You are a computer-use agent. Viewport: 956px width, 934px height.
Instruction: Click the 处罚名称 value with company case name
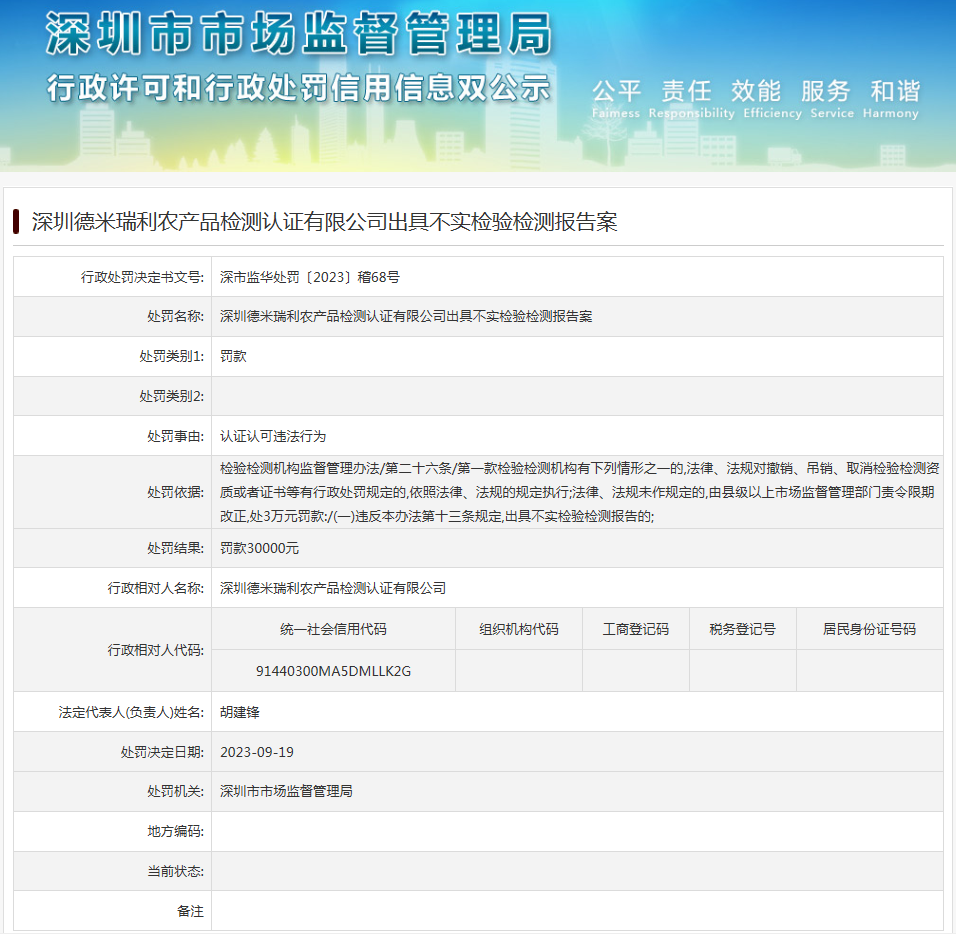click(x=406, y=316)
